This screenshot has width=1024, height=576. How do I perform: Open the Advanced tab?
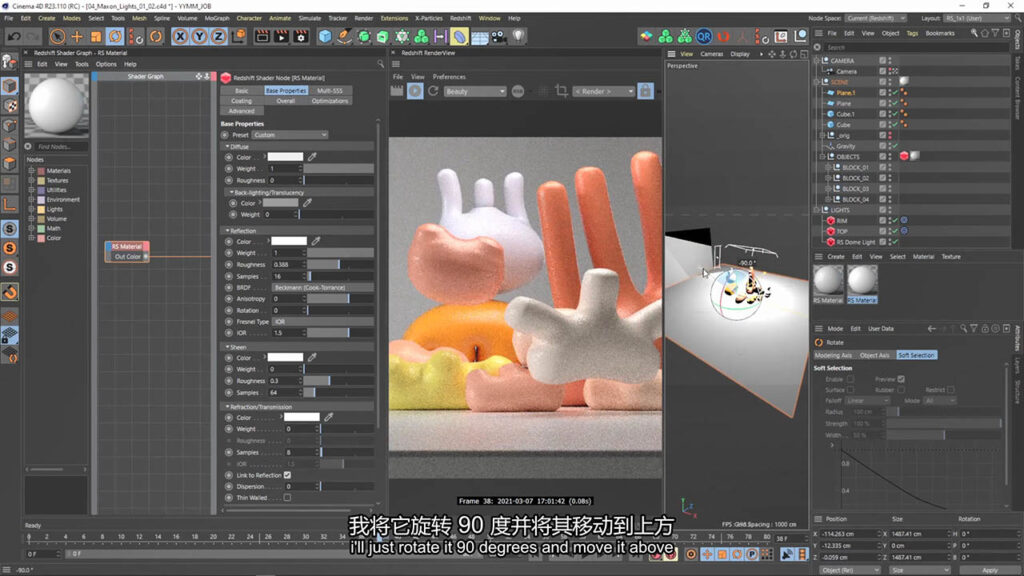pyautogui.click(x=242, y=111)
